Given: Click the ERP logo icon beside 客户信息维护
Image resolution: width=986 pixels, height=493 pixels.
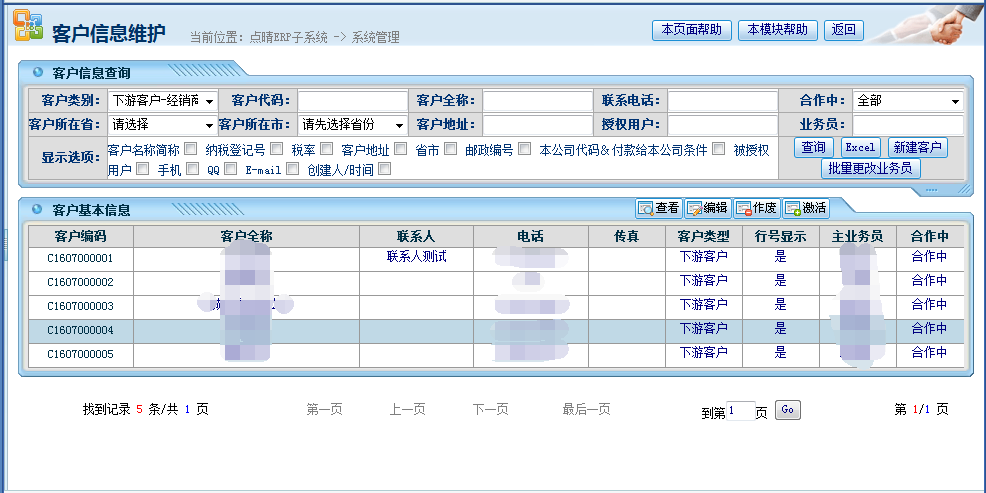Looking at the screenshot, I should (28, 30).
